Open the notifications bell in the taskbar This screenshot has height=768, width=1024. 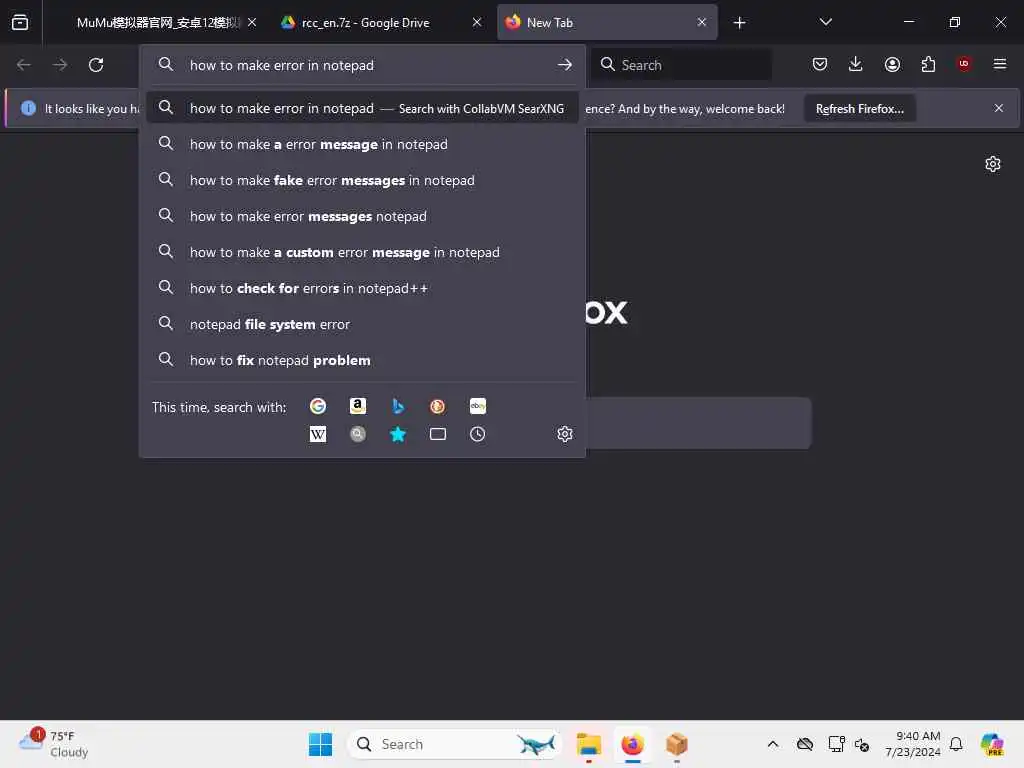956,744
